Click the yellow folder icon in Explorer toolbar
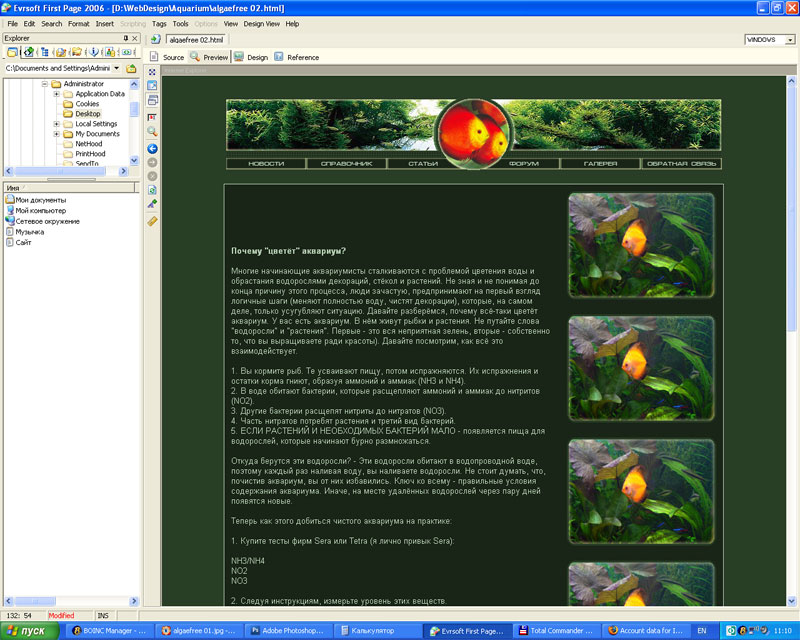800x640 pixels. [x=12, y=52]
